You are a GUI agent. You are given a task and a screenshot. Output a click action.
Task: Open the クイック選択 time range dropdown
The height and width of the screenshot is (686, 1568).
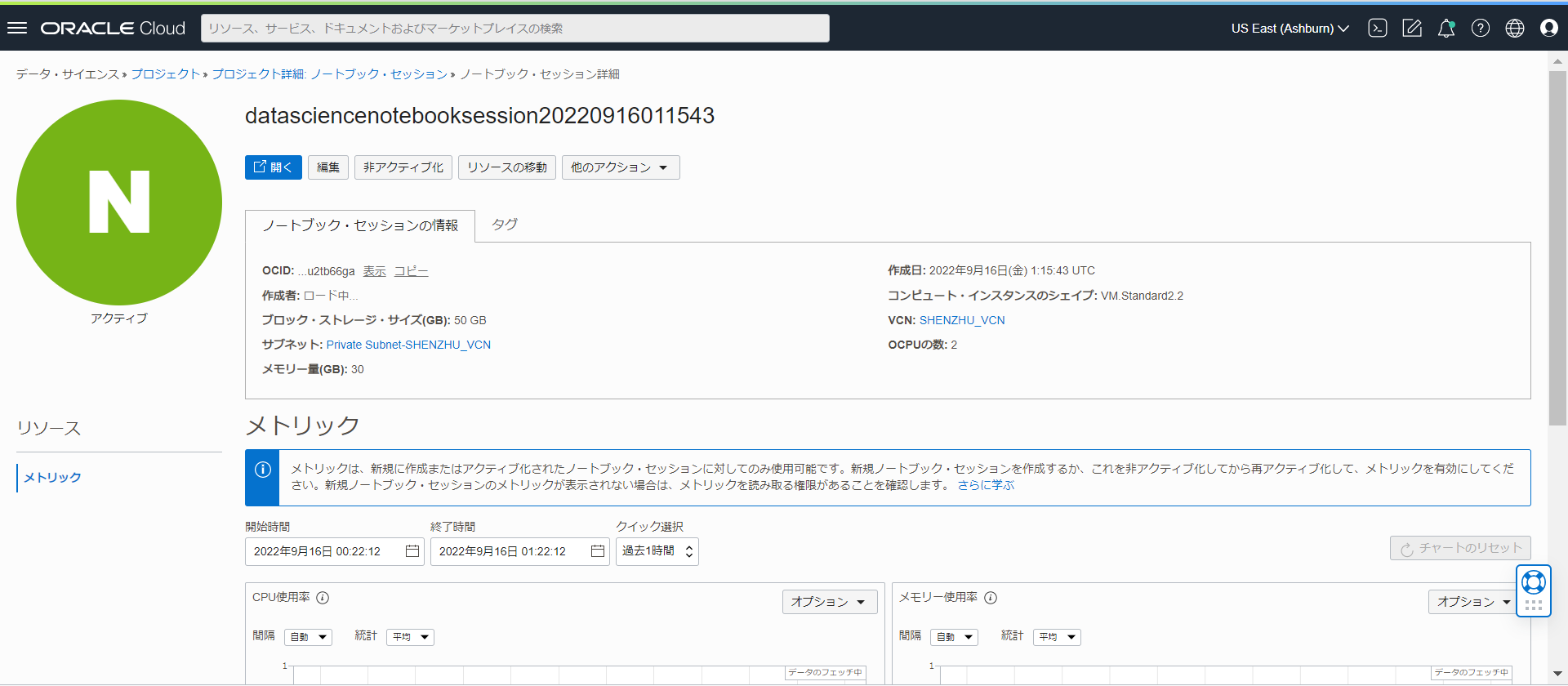[657, 551]
